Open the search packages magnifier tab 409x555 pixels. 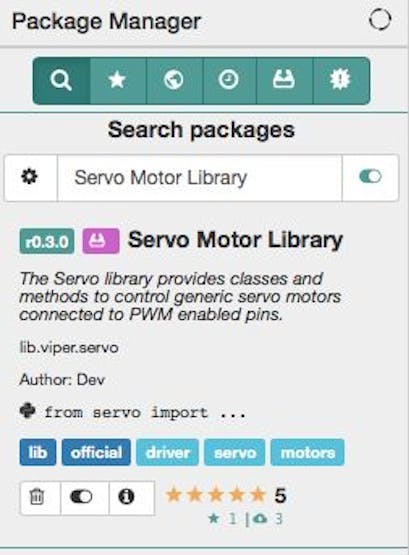[61, 81]
